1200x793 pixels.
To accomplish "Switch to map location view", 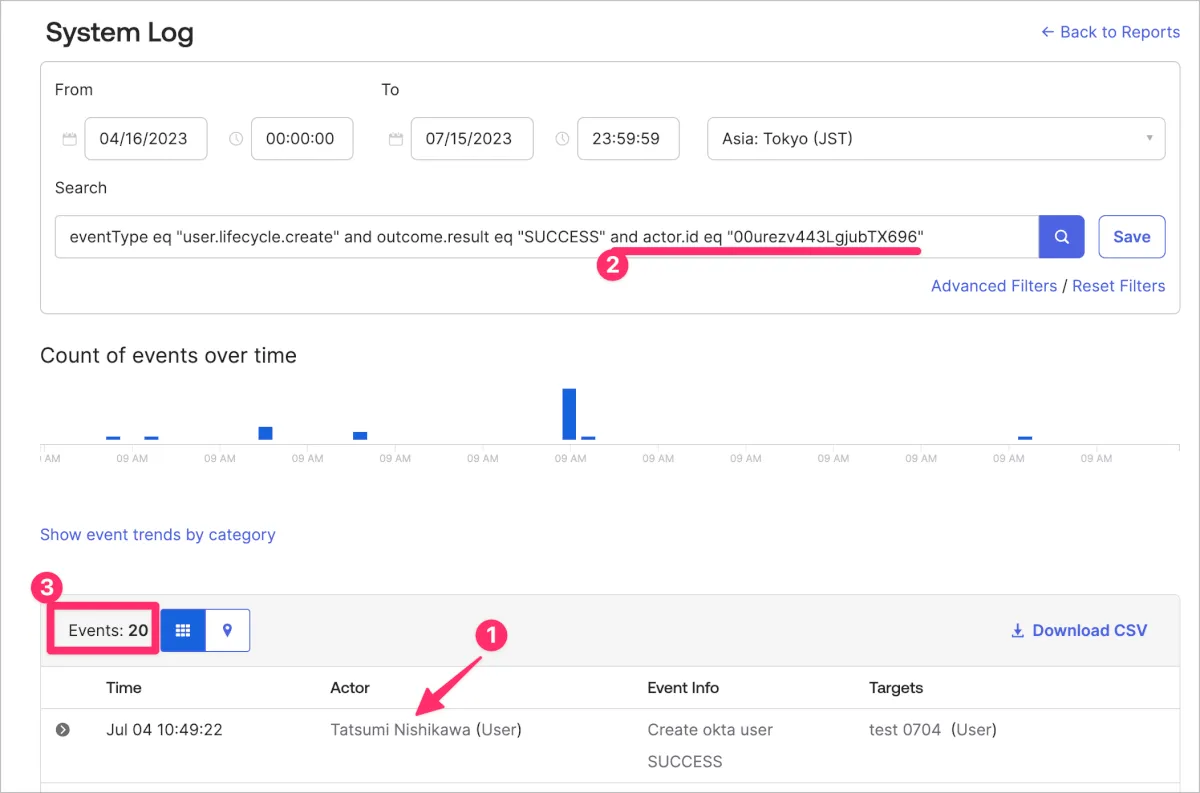I will click(x=228, y=631).
